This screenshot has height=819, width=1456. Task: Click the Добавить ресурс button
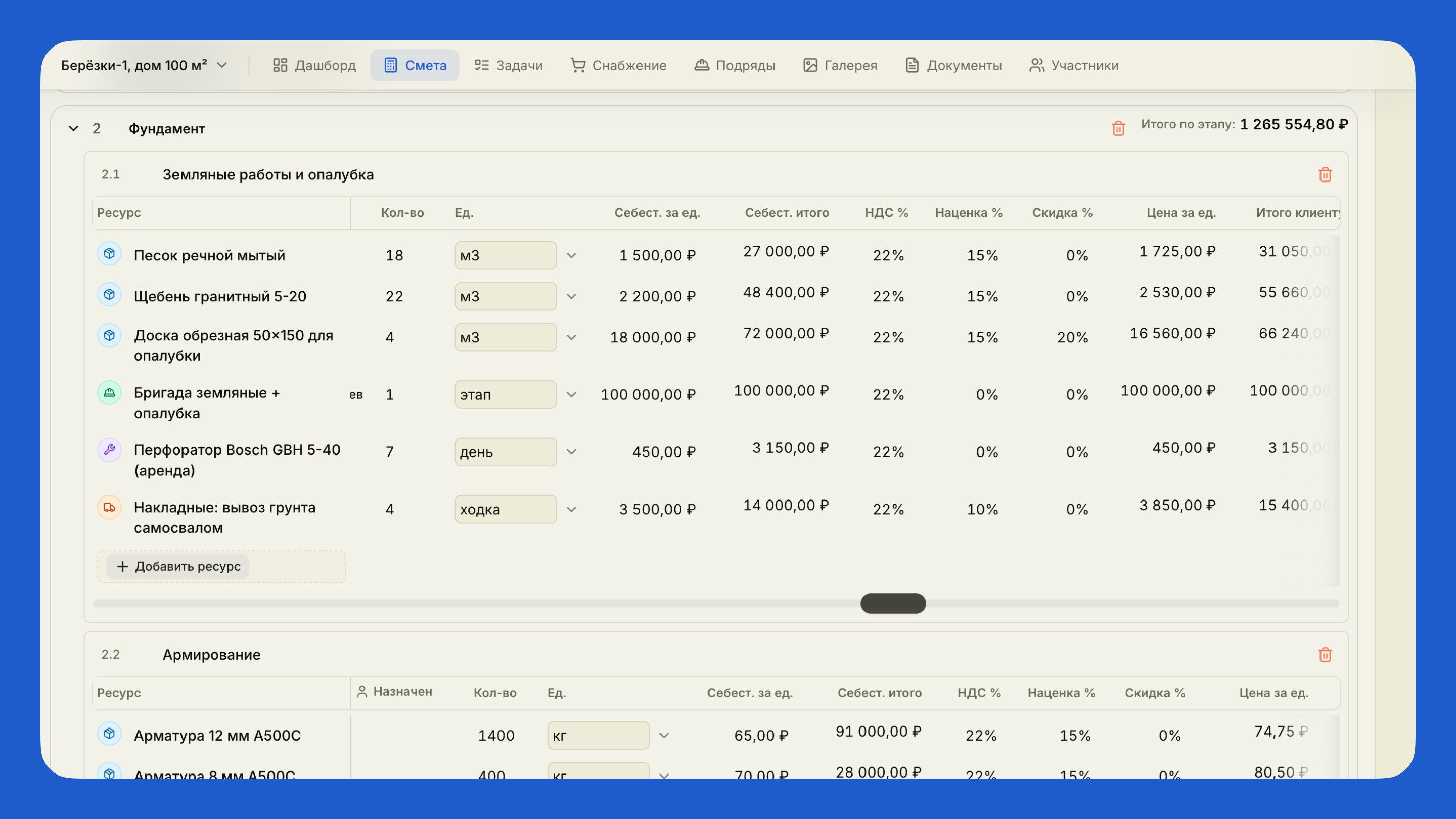click(178, 566)
